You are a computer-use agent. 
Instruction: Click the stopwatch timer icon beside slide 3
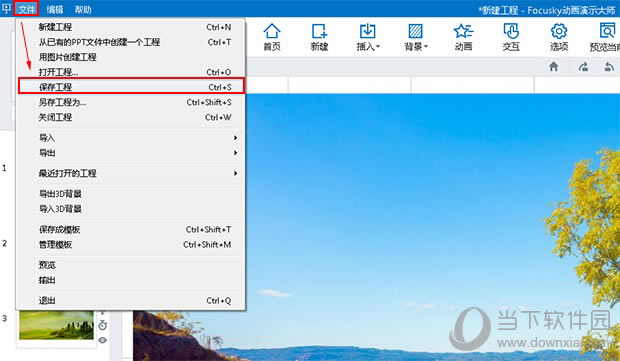tap(102, 325)
